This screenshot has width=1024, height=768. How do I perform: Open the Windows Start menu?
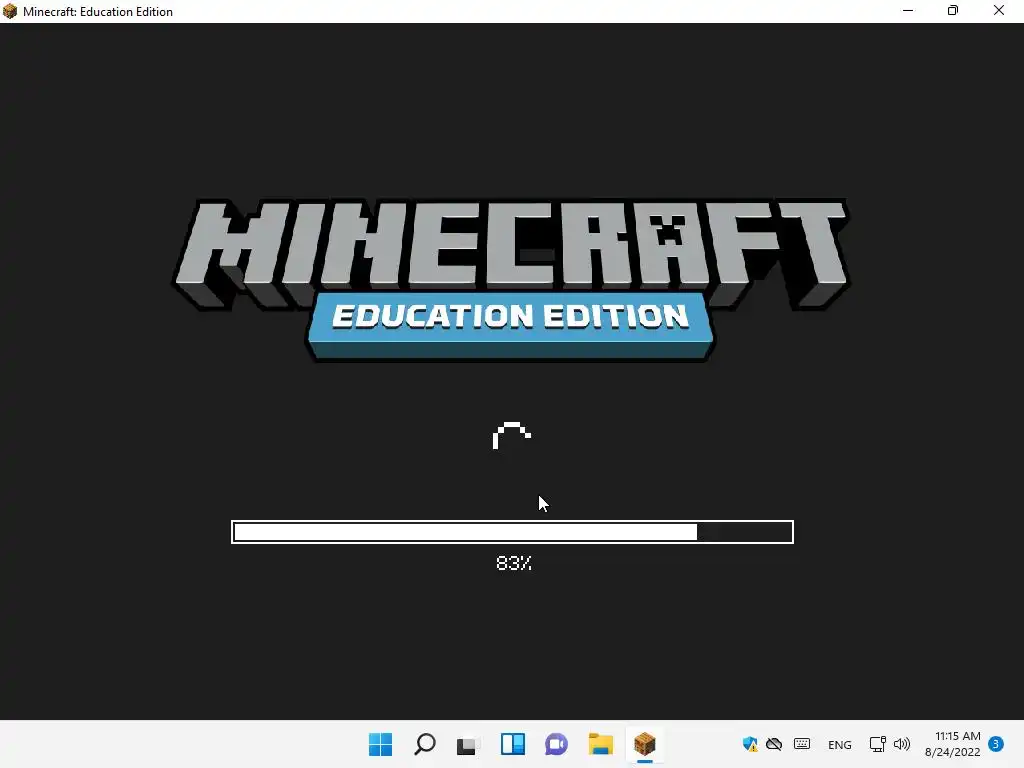[x=380, y=744]
